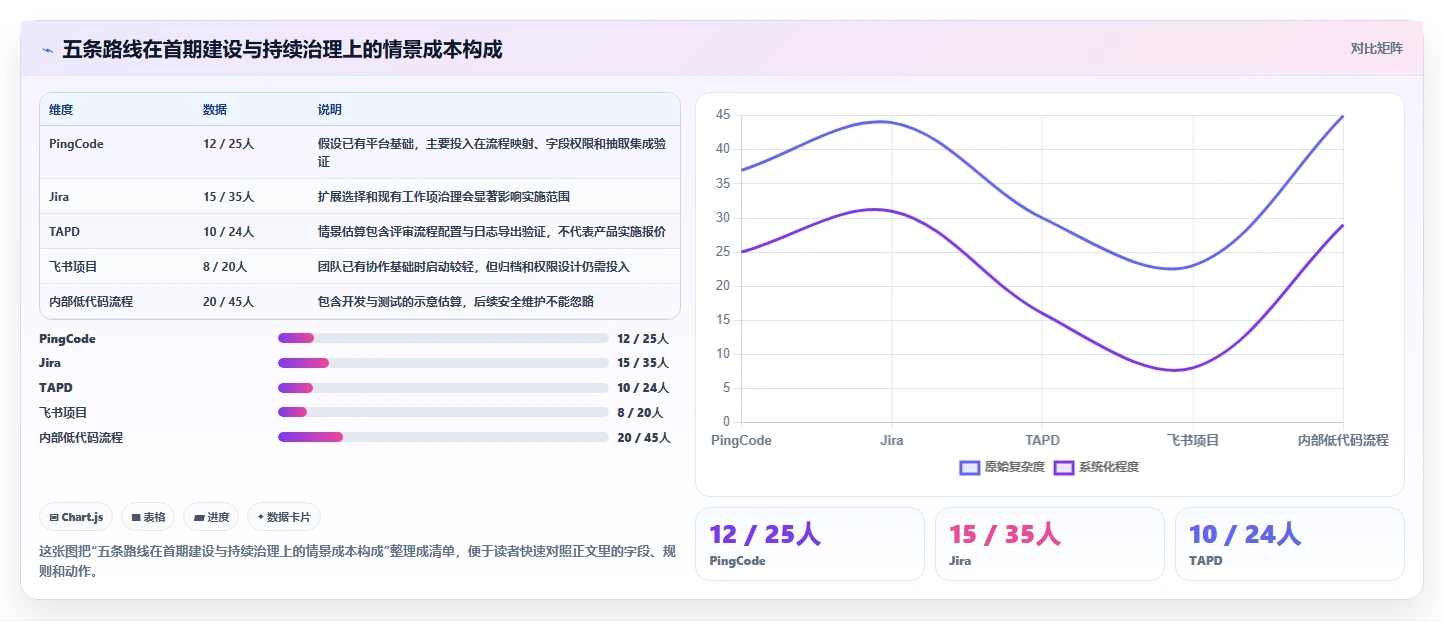The image size is (1444, 621).
Task: Click the 内部低代码流程 description about 开发与测试
Action: click(456, 302)
